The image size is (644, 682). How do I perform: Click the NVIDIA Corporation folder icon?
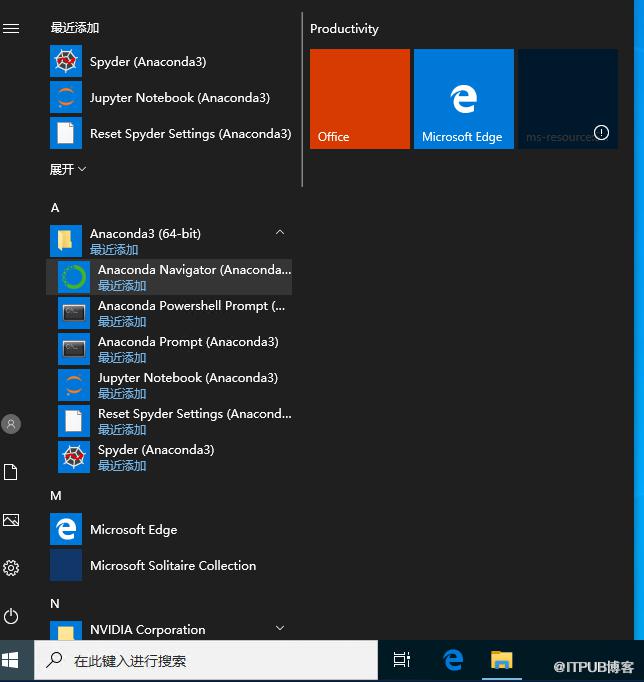click(66, 630)
